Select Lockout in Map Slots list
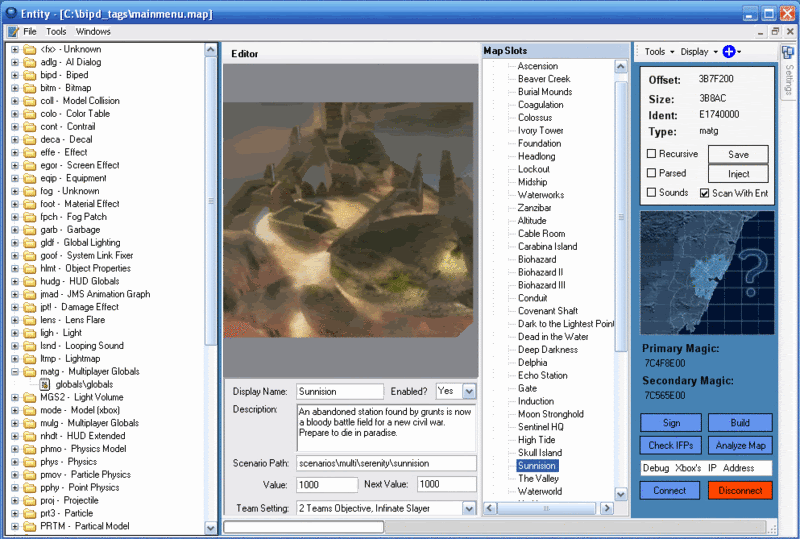The image size is (800, 539). 534,169
